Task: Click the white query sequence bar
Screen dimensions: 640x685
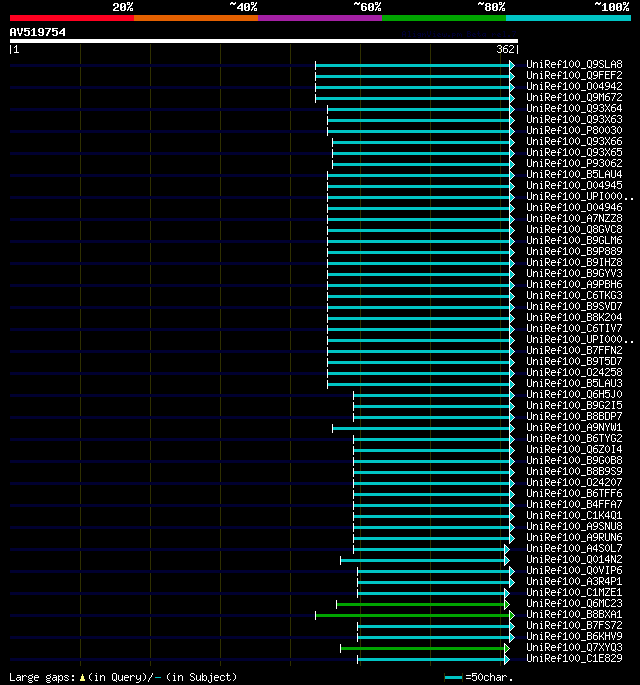Action: click(x=264, y=41)
